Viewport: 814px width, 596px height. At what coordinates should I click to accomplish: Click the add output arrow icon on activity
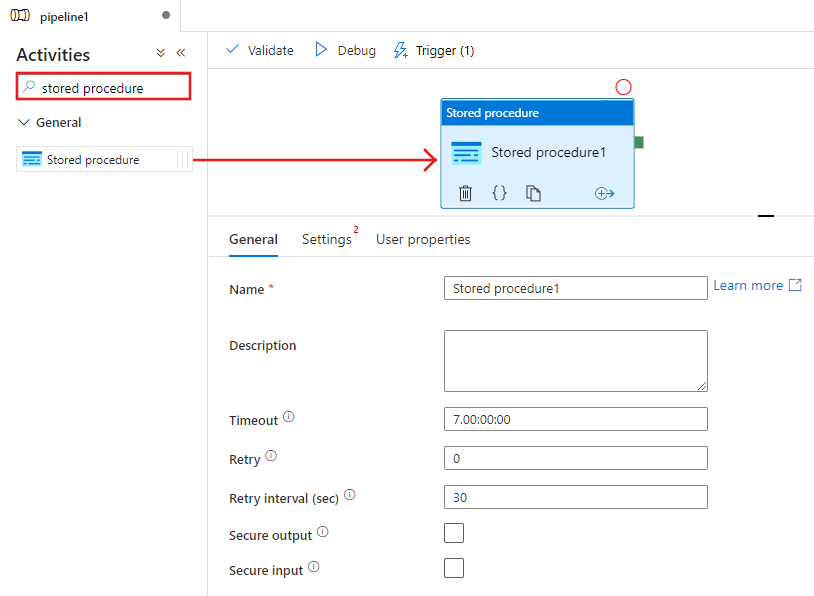click(x=604, y=194)
